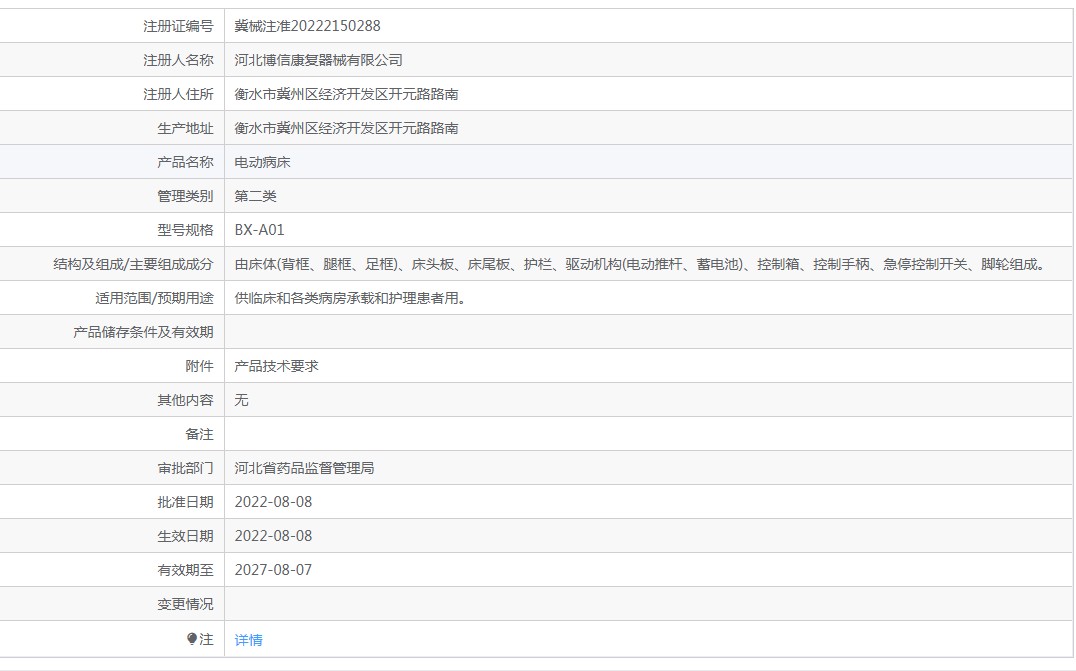The height and width of the screenshot is (671, 1076).
Task: Click the 备注 label
Action: (x=200, y=434)
